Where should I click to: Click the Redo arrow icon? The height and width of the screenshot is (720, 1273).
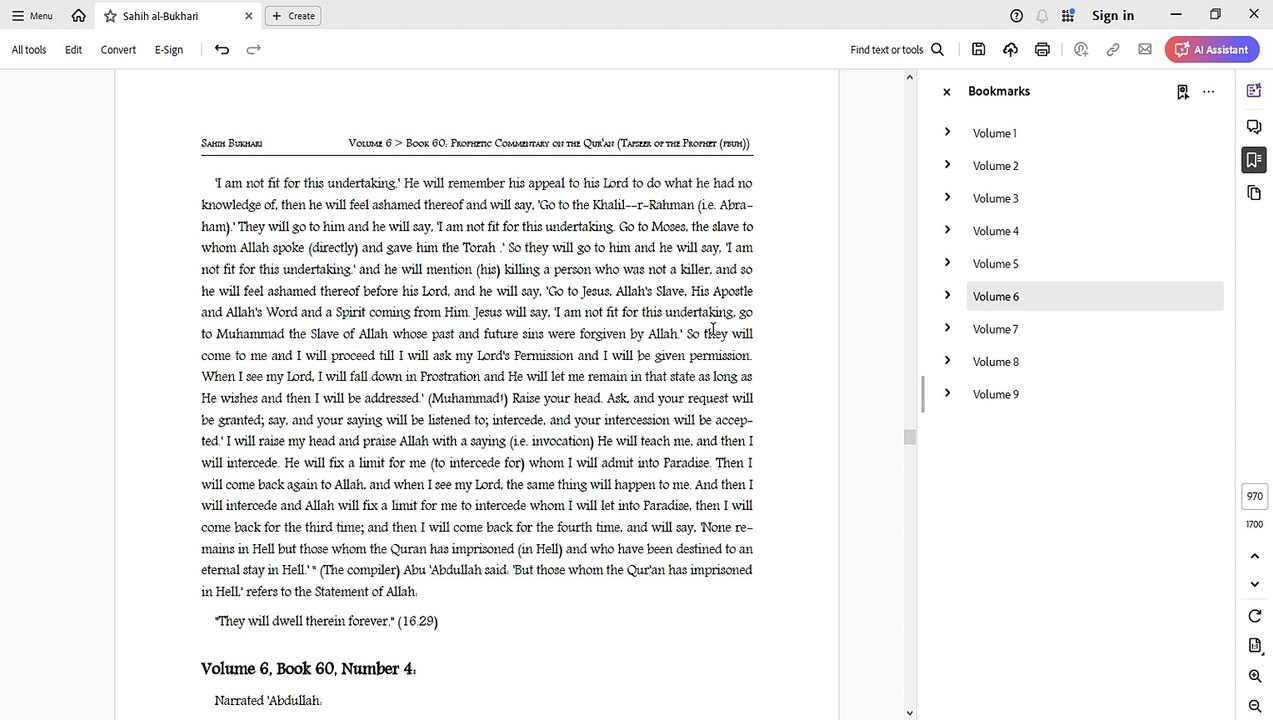point(254,50)
